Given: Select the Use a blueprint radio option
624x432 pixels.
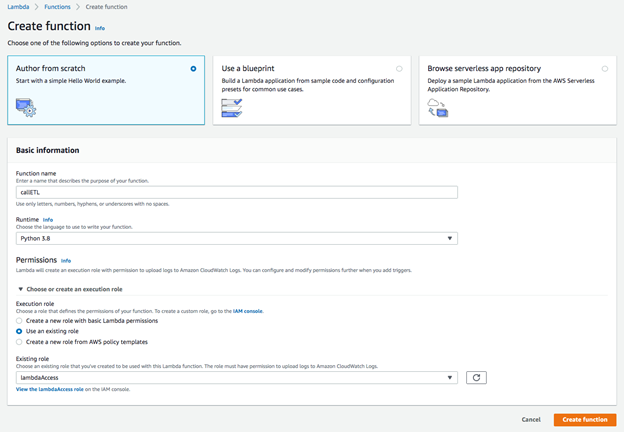Looking at the screenshot, I should [399, 69].
